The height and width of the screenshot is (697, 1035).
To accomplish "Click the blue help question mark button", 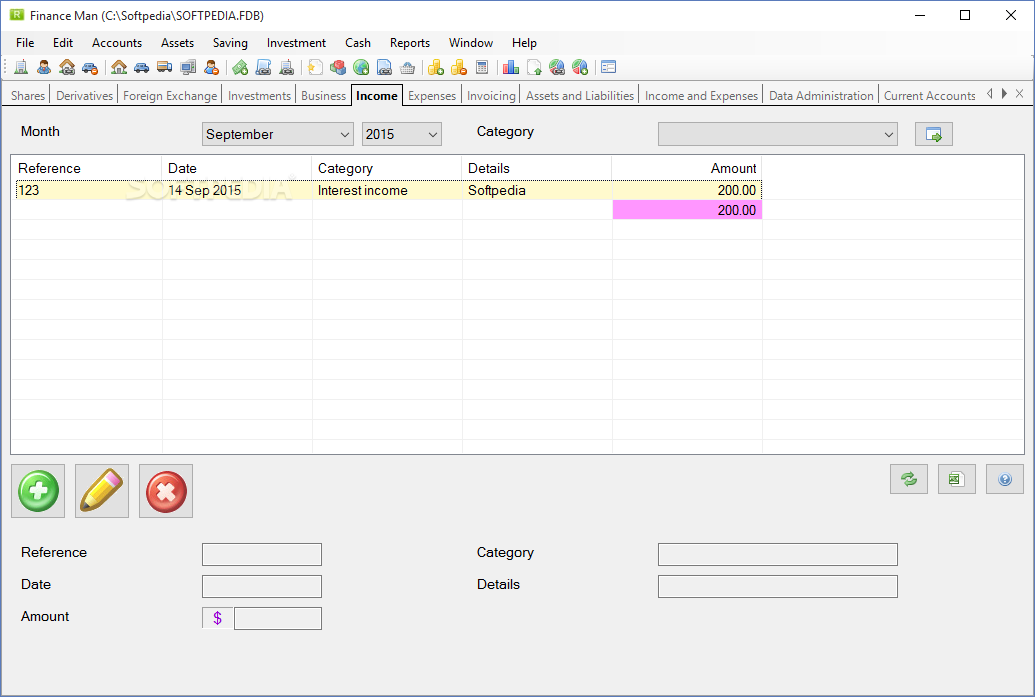I will [1005, 479].
